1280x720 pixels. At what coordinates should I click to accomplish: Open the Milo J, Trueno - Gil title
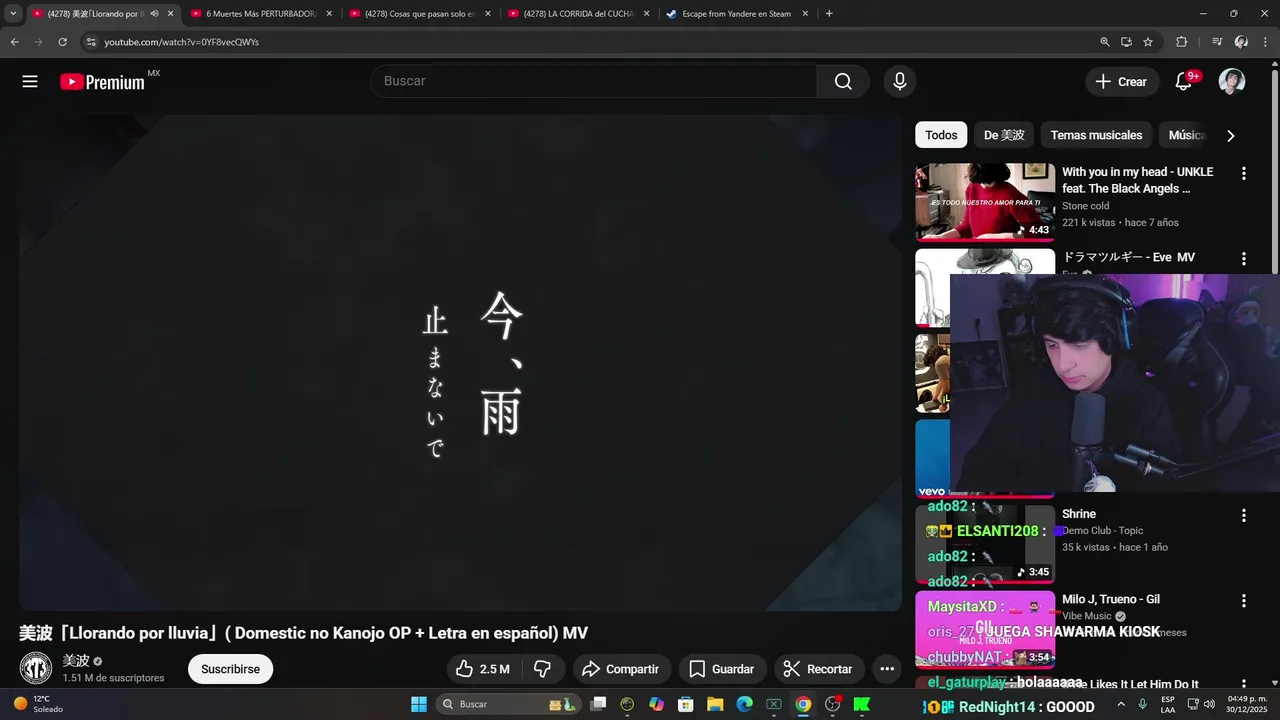(x=1111, y=599)
